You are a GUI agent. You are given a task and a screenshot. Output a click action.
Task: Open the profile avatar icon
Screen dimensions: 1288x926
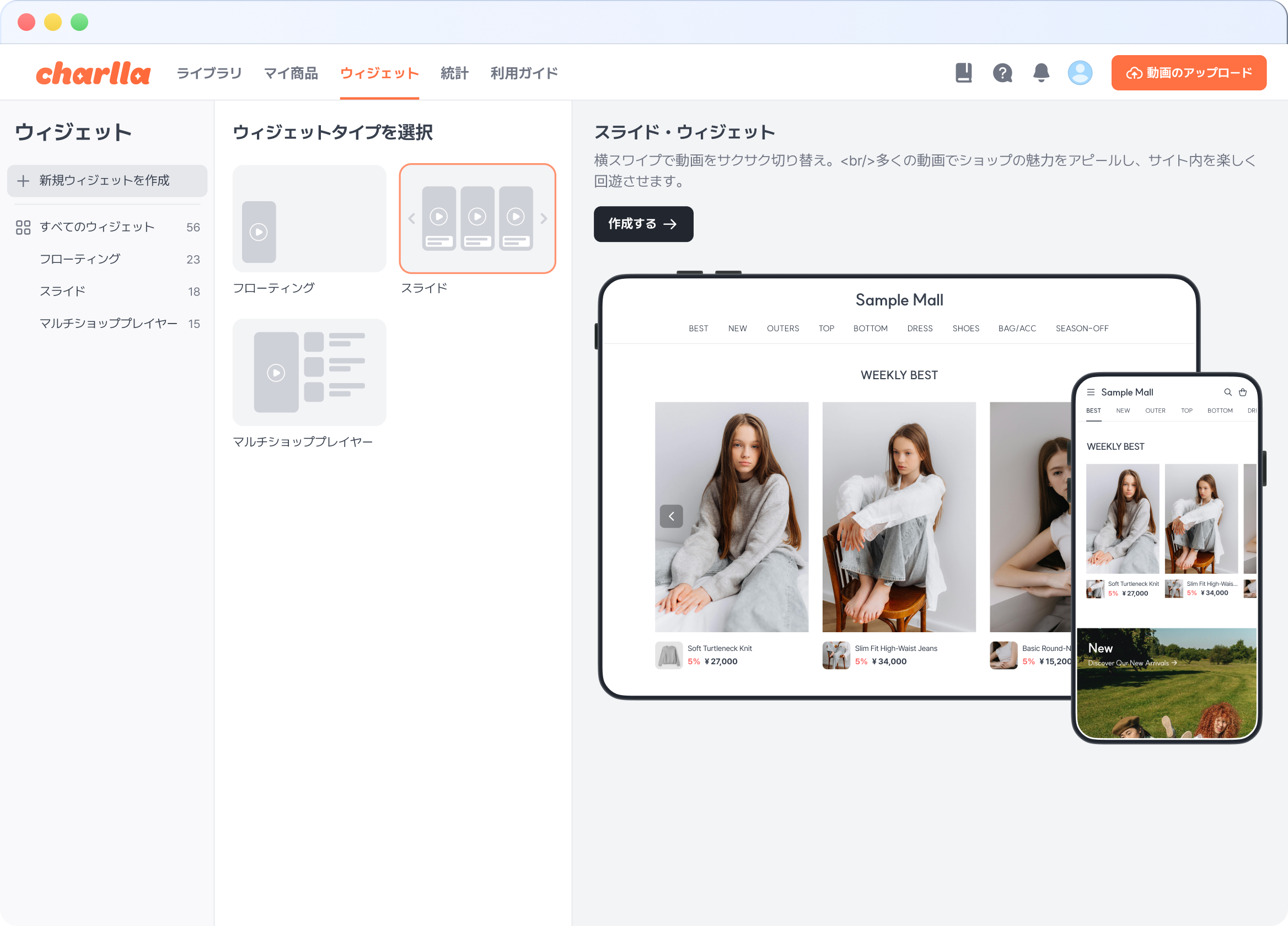[x=1081, y=73]
